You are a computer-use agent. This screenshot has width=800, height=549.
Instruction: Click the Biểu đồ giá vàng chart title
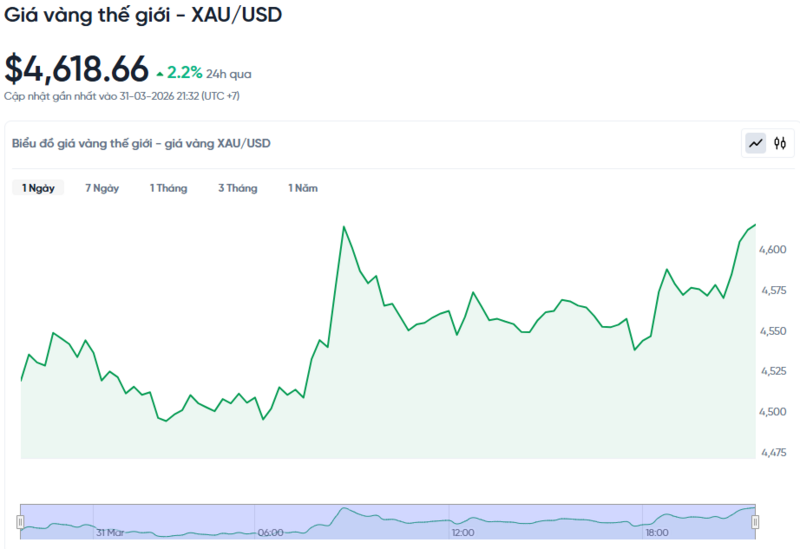click(x=141, y=144)
